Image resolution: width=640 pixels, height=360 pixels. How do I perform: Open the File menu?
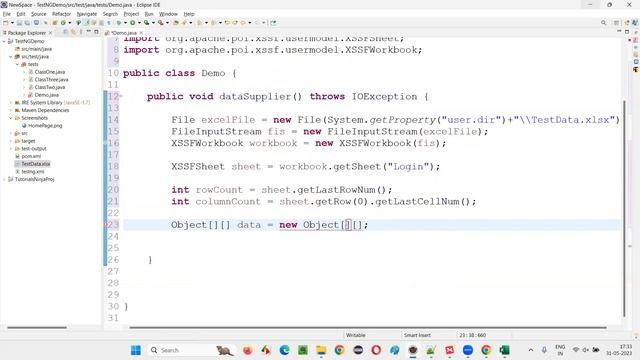coord(7,14)
